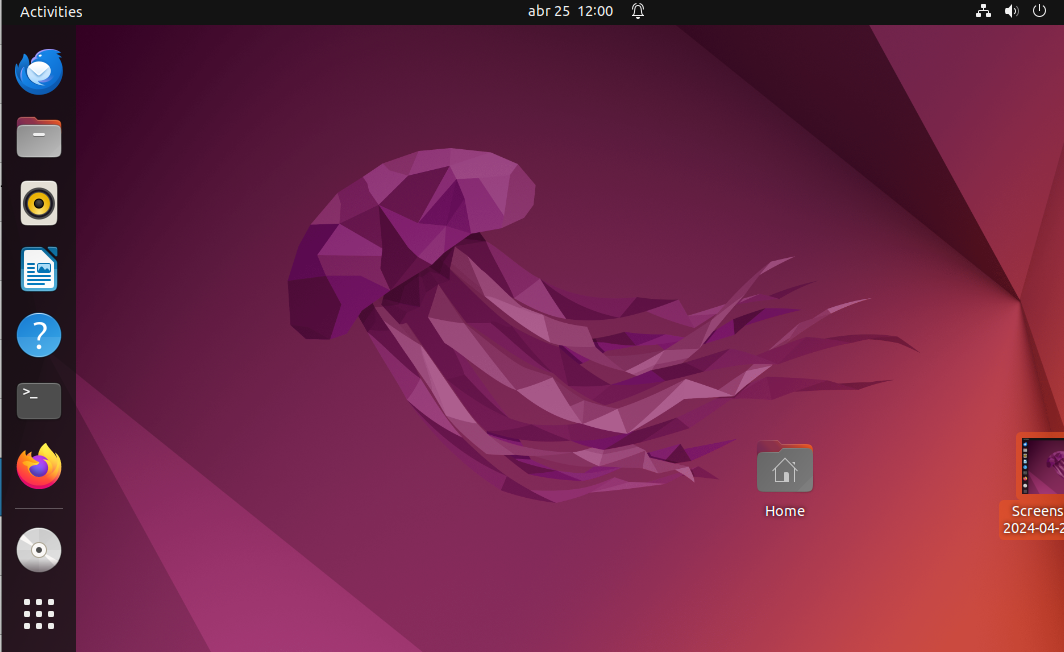Open the Files file manager in the dock

38,137
